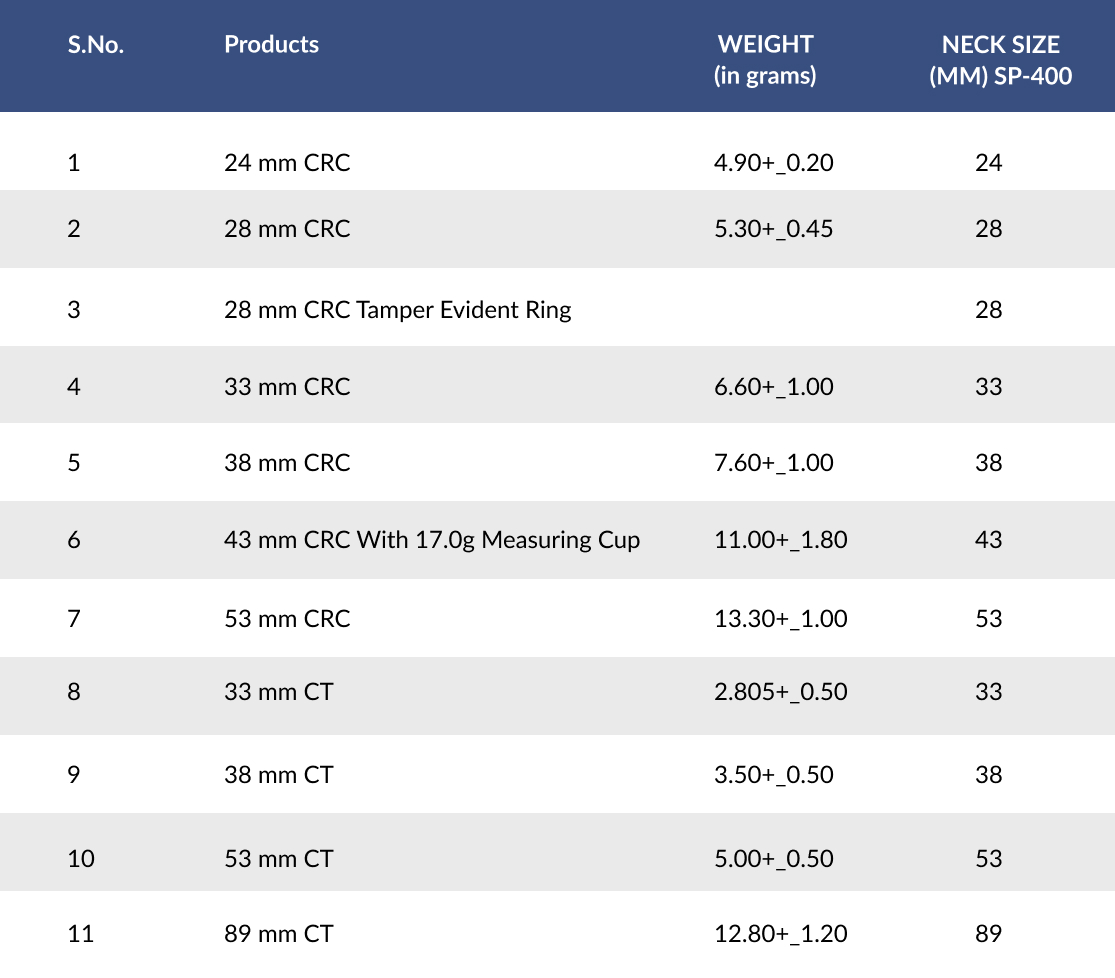Image resolution: width=1115 pixels, height=978 pixels.
Task: Select the 24 mm CRC product cell
Action: (x=287, y=163)
